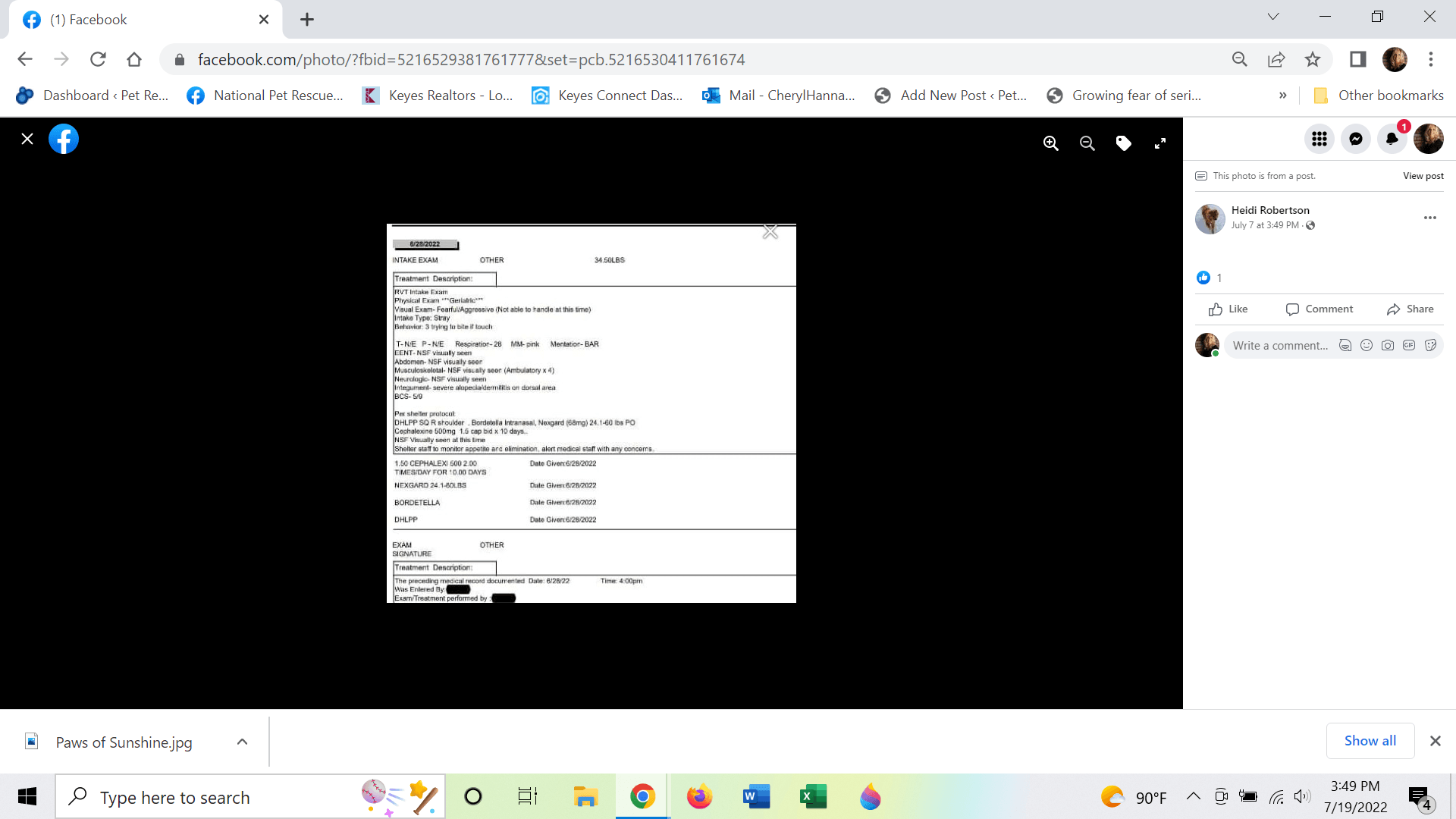Click the Write a comment field
1456x819 pixels.
[1280, 346]
